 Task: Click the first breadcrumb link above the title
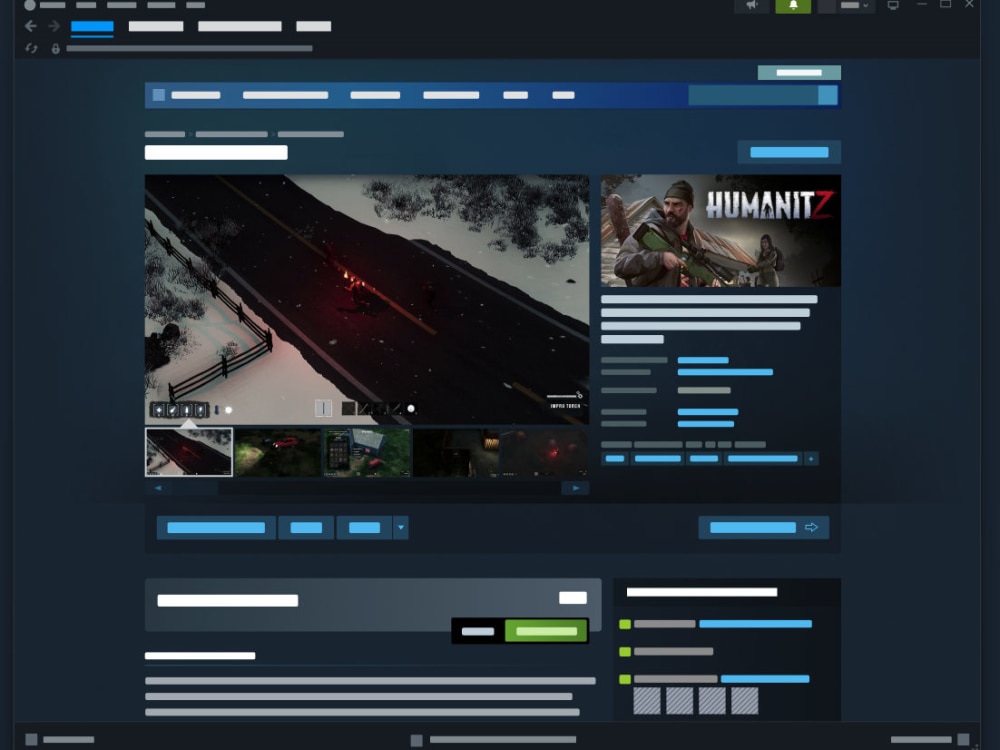coord(165,134)
